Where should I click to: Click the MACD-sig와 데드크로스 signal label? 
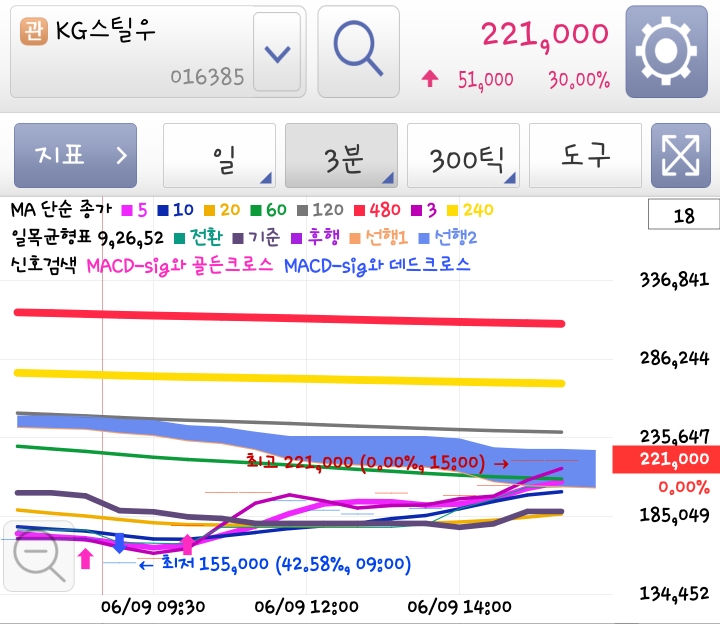377,266
